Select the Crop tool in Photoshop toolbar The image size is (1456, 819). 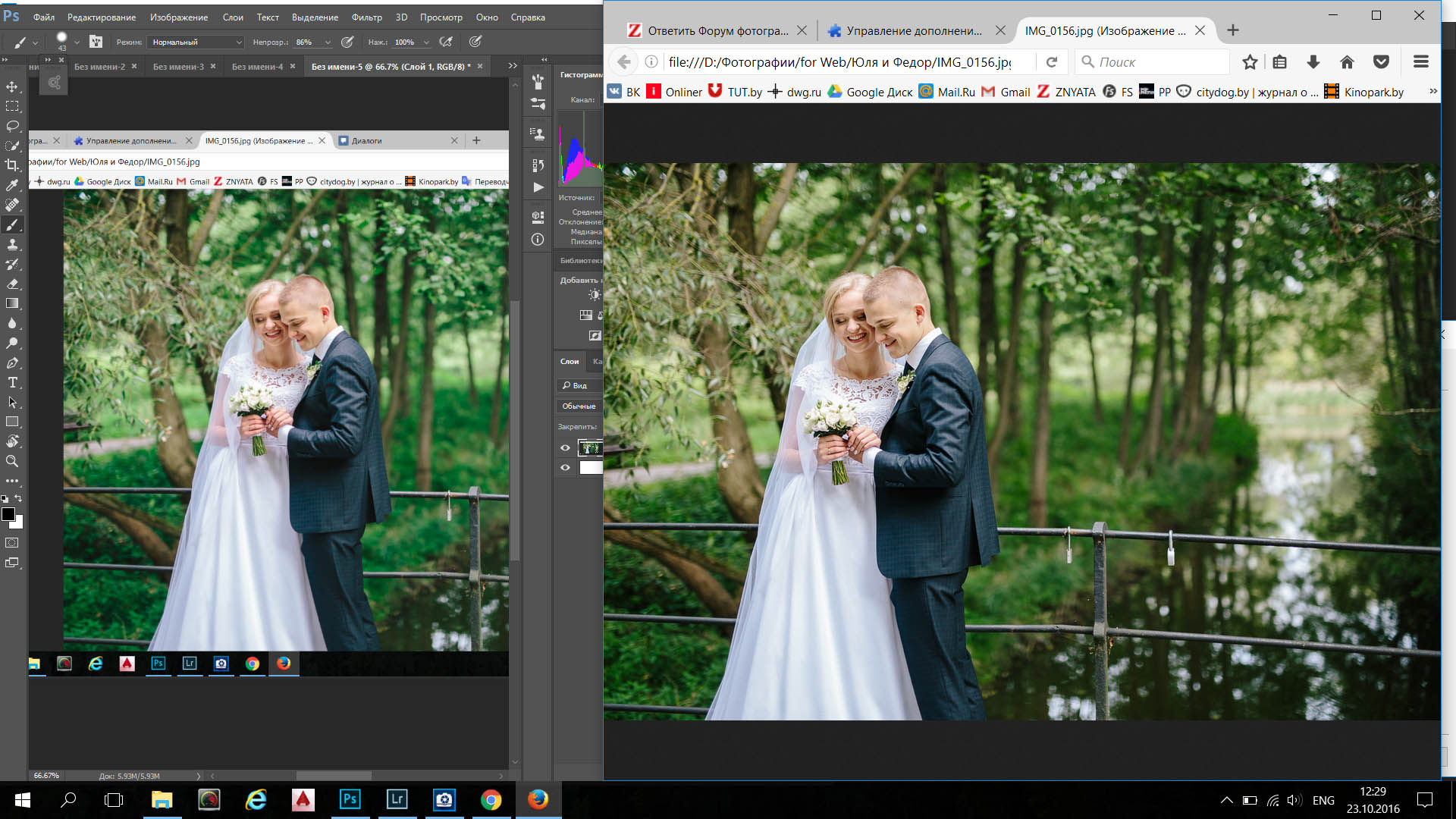pos(12,165)
